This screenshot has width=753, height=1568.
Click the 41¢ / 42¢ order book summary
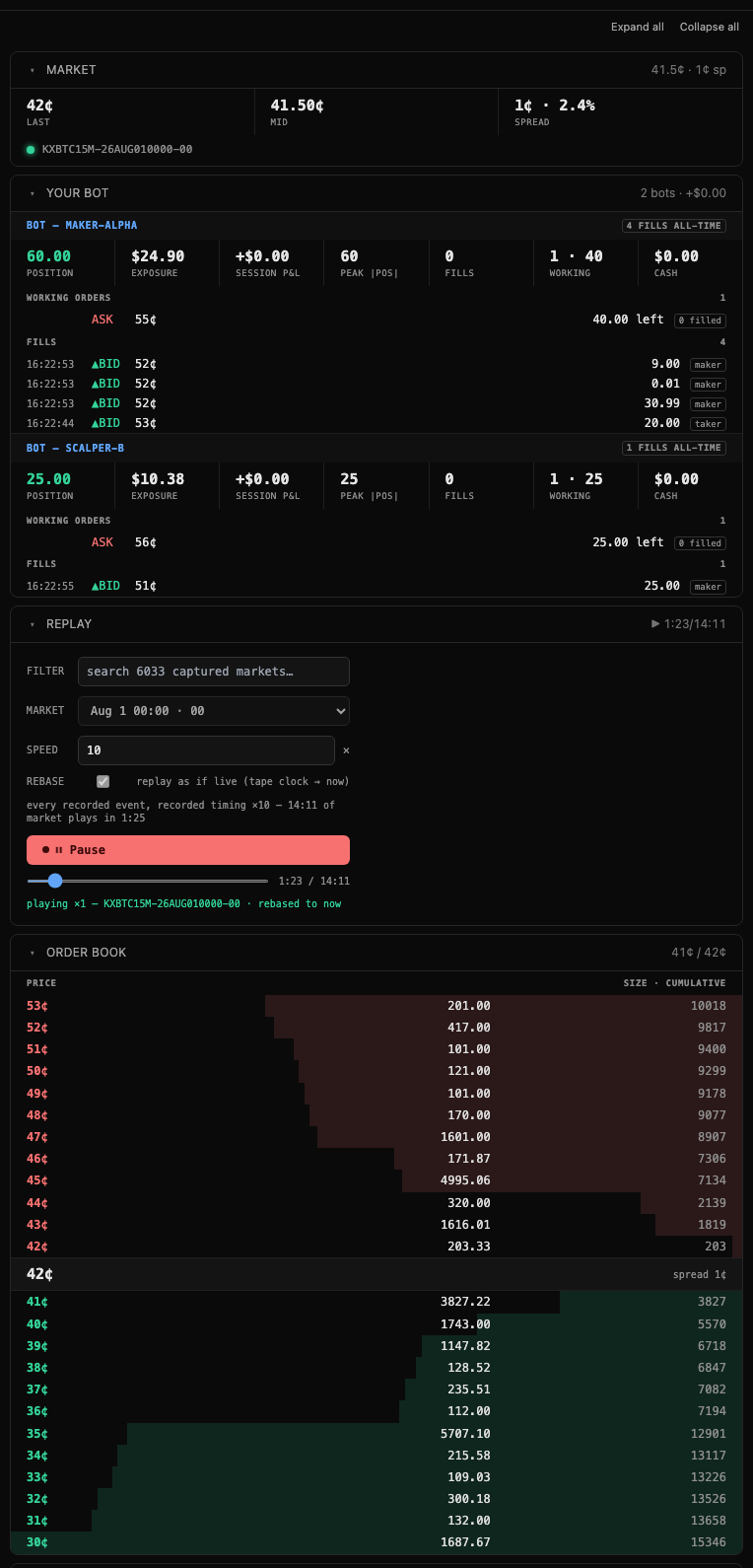(699, 953)
